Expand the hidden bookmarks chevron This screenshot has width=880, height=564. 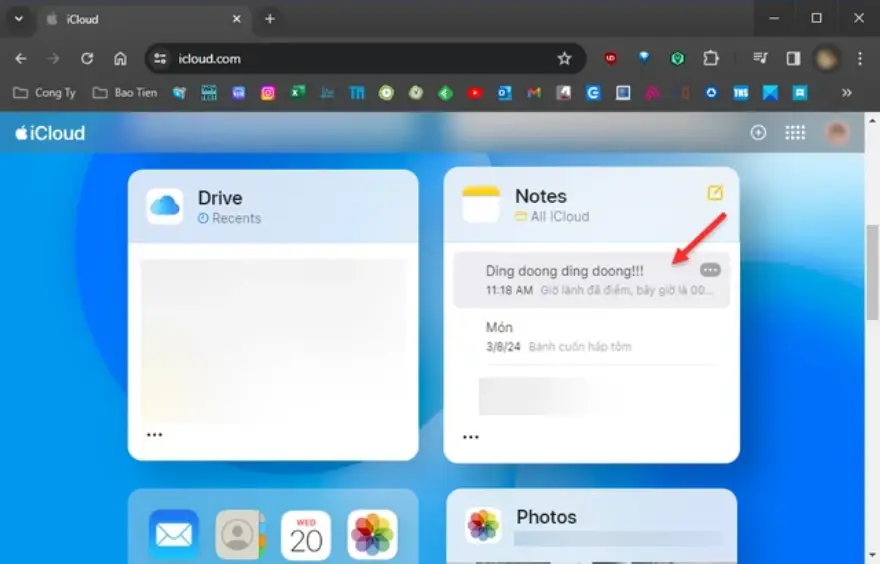click(847, 93)
